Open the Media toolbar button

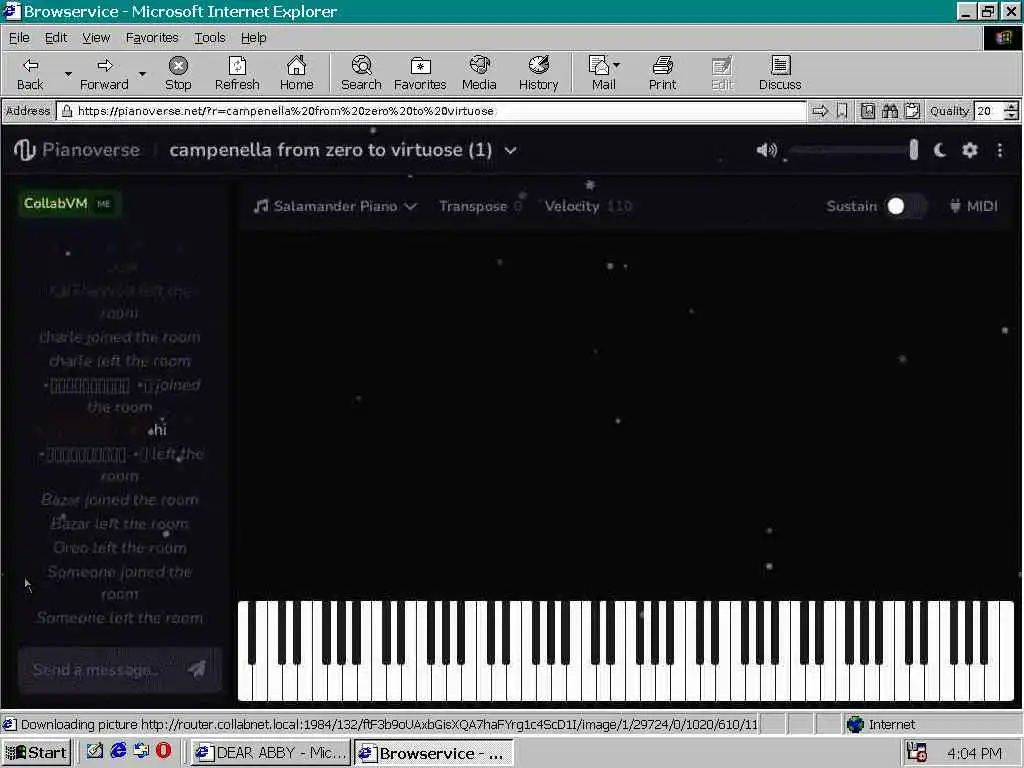click(479, 73)
